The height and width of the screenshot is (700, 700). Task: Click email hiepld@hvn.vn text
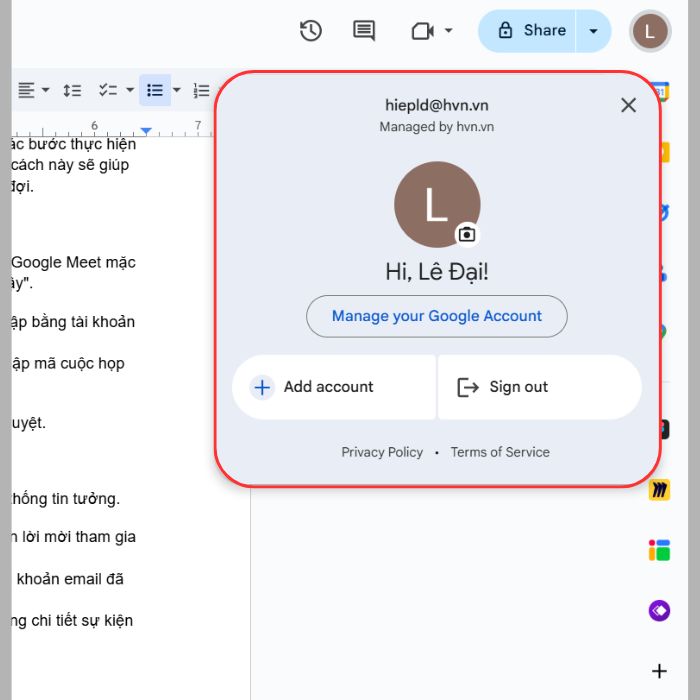point(437,105)
